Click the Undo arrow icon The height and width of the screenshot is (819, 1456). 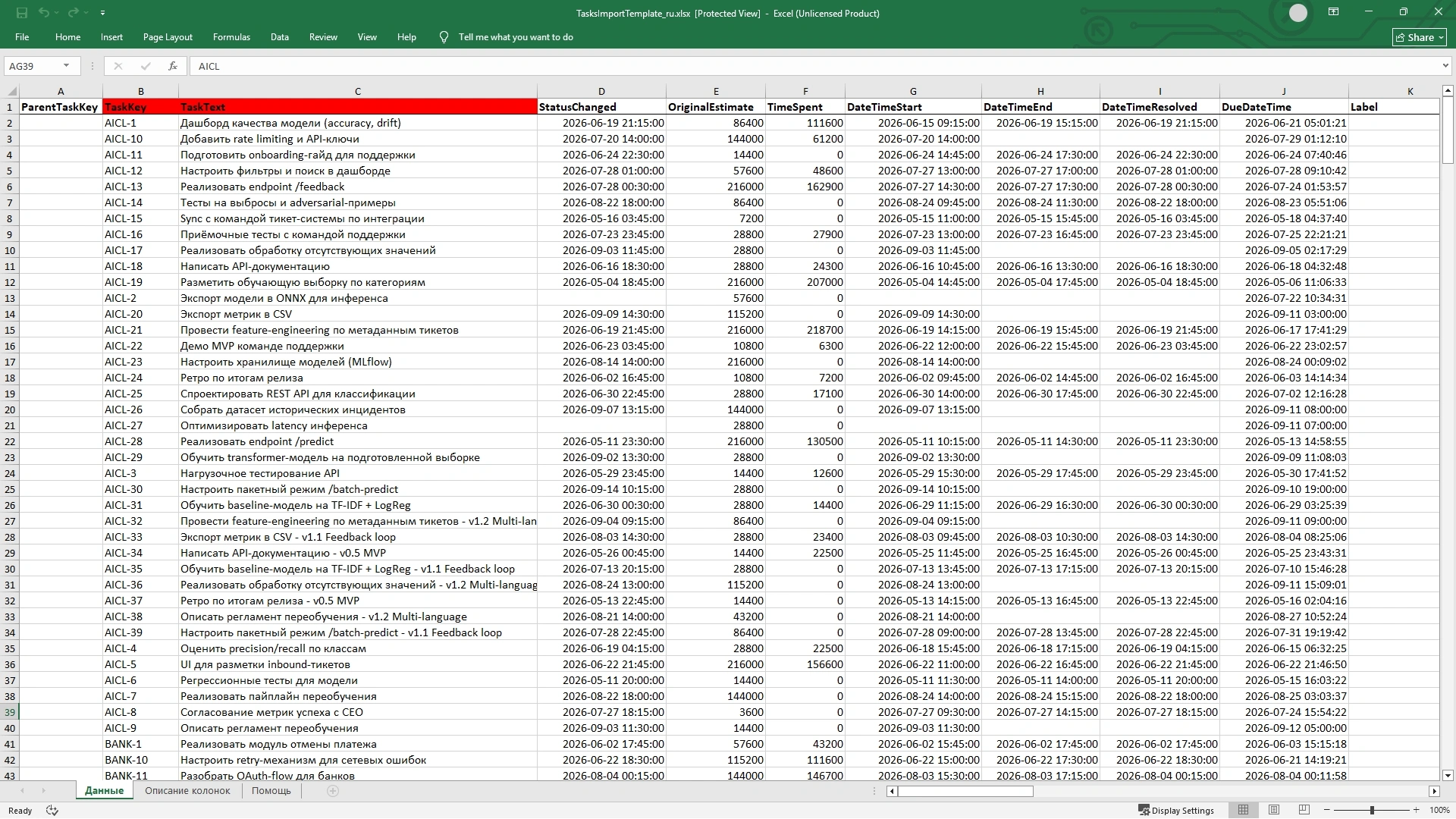(44, 13)
